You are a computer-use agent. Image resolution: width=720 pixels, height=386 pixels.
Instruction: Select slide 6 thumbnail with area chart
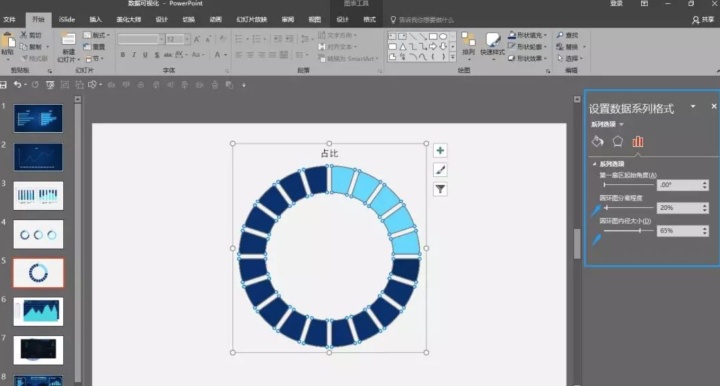tap(38, 312)
